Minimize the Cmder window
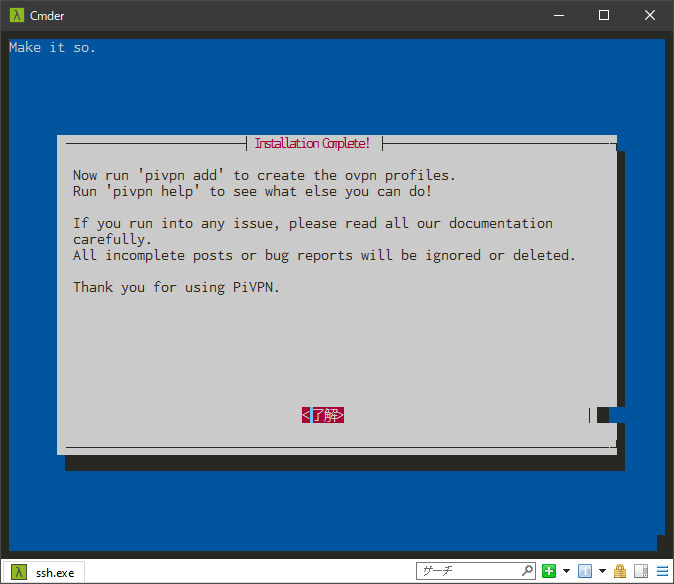674x584 pixels. pyautogui.click(x=559, y=15)
